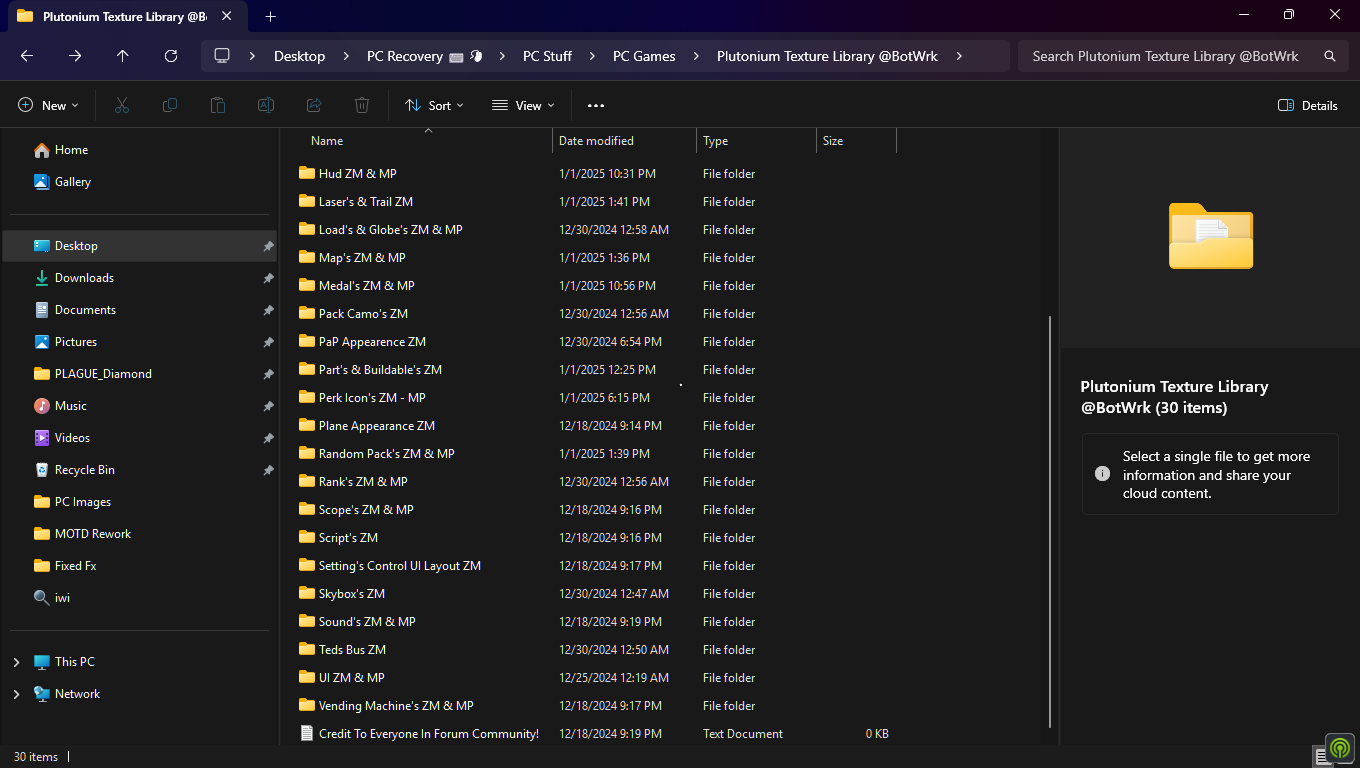Screen dimensions: 1360x768
Task: Click the Rename icon in toolbar
Action: (x=266, y=105)
